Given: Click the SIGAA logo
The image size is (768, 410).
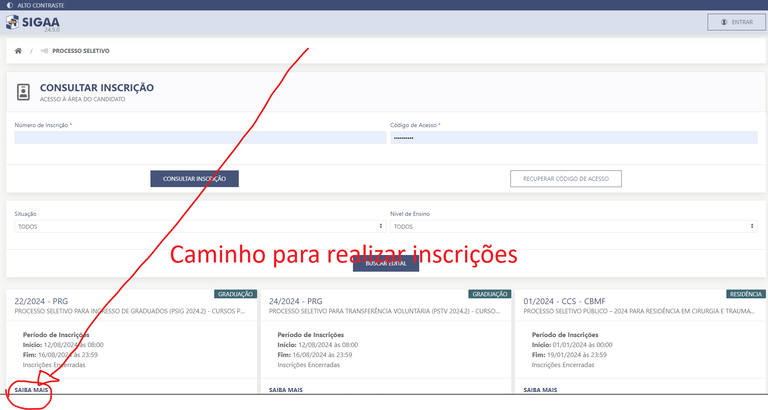Looking at the screenshot, I should [32, 21].
